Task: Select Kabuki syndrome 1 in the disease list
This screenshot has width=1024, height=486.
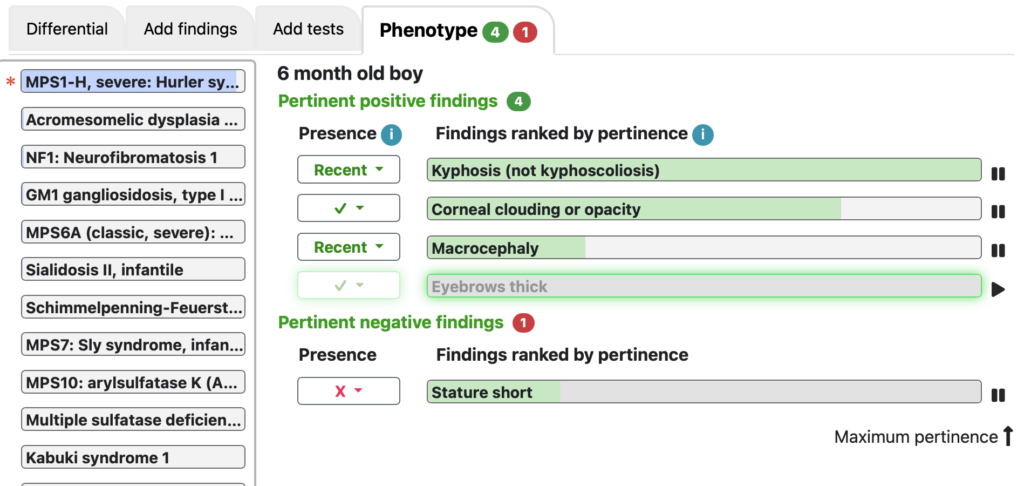Action: (133, 458)
